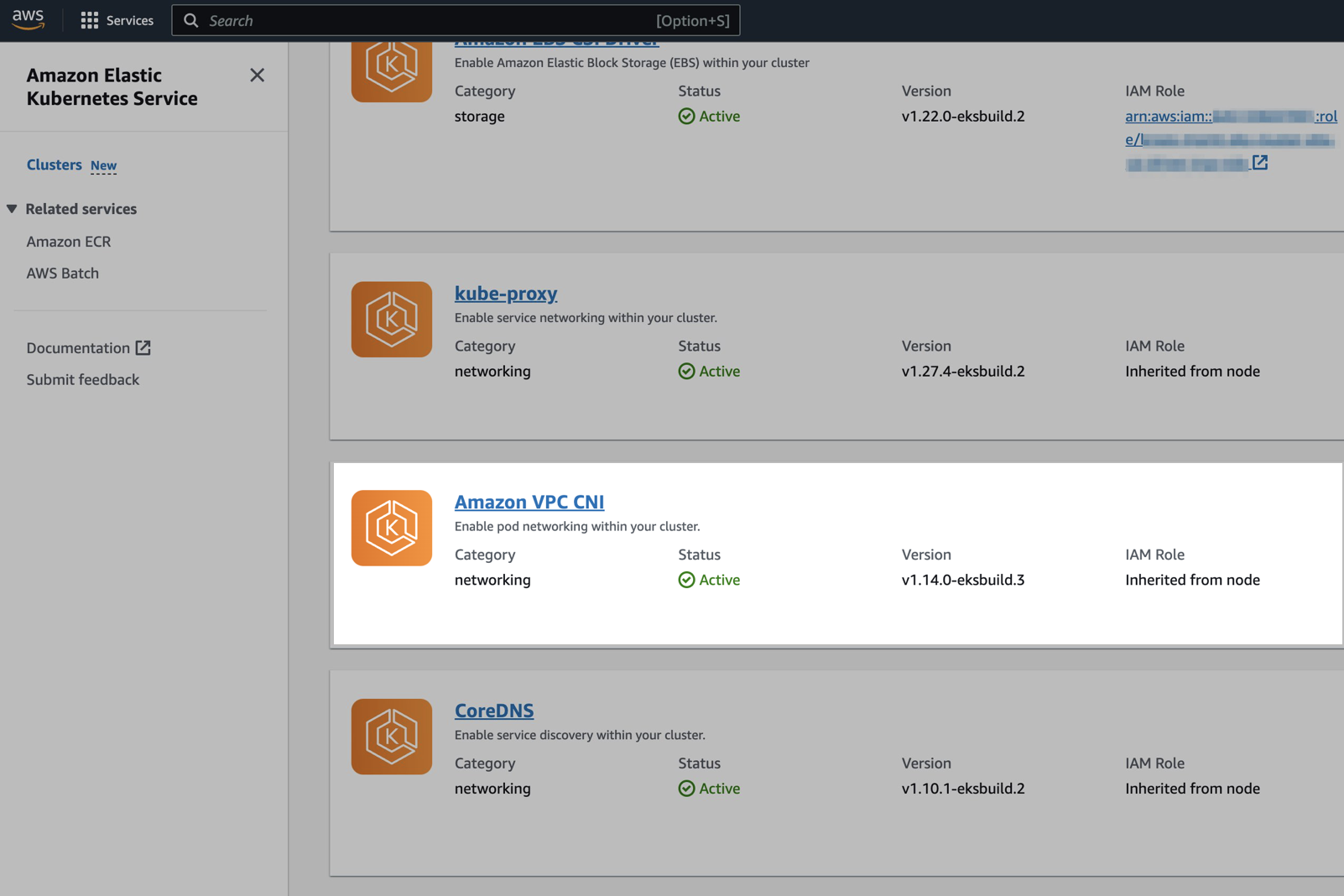Click the Amazon VPC CNI add-on icon
Viewport: 1344px width, 896px height.
click(391, 528)
